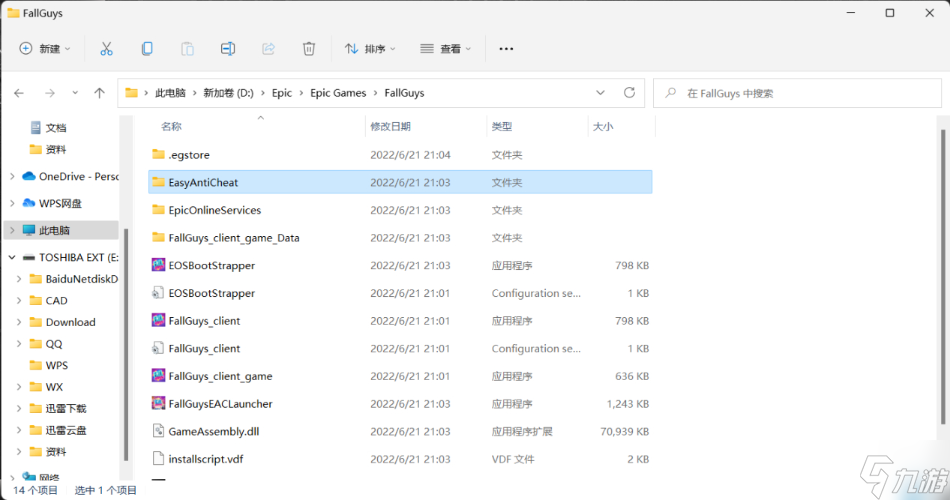Select the FallGuys_client_game_Data folder row
The height and width of the screenshot is (500, 950).
click(400, 238)
